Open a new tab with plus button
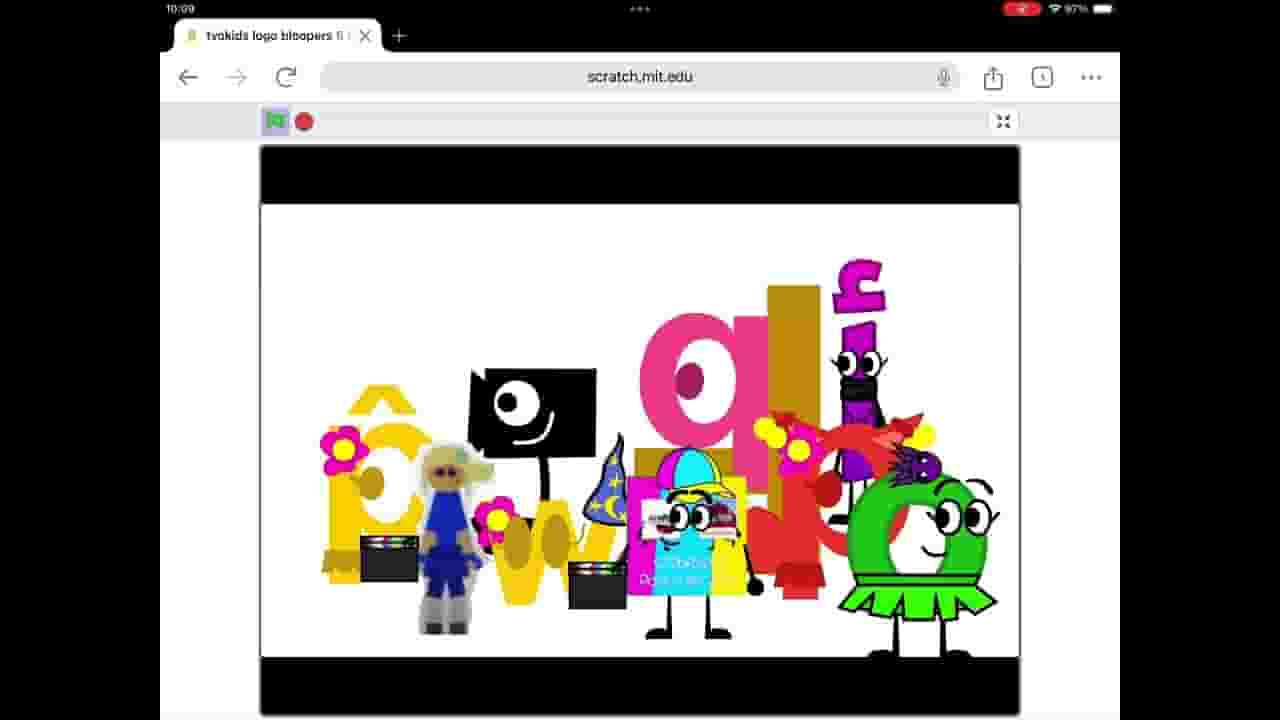The width and height of the screenshot is (1280, 720). [x=399, y=36]
